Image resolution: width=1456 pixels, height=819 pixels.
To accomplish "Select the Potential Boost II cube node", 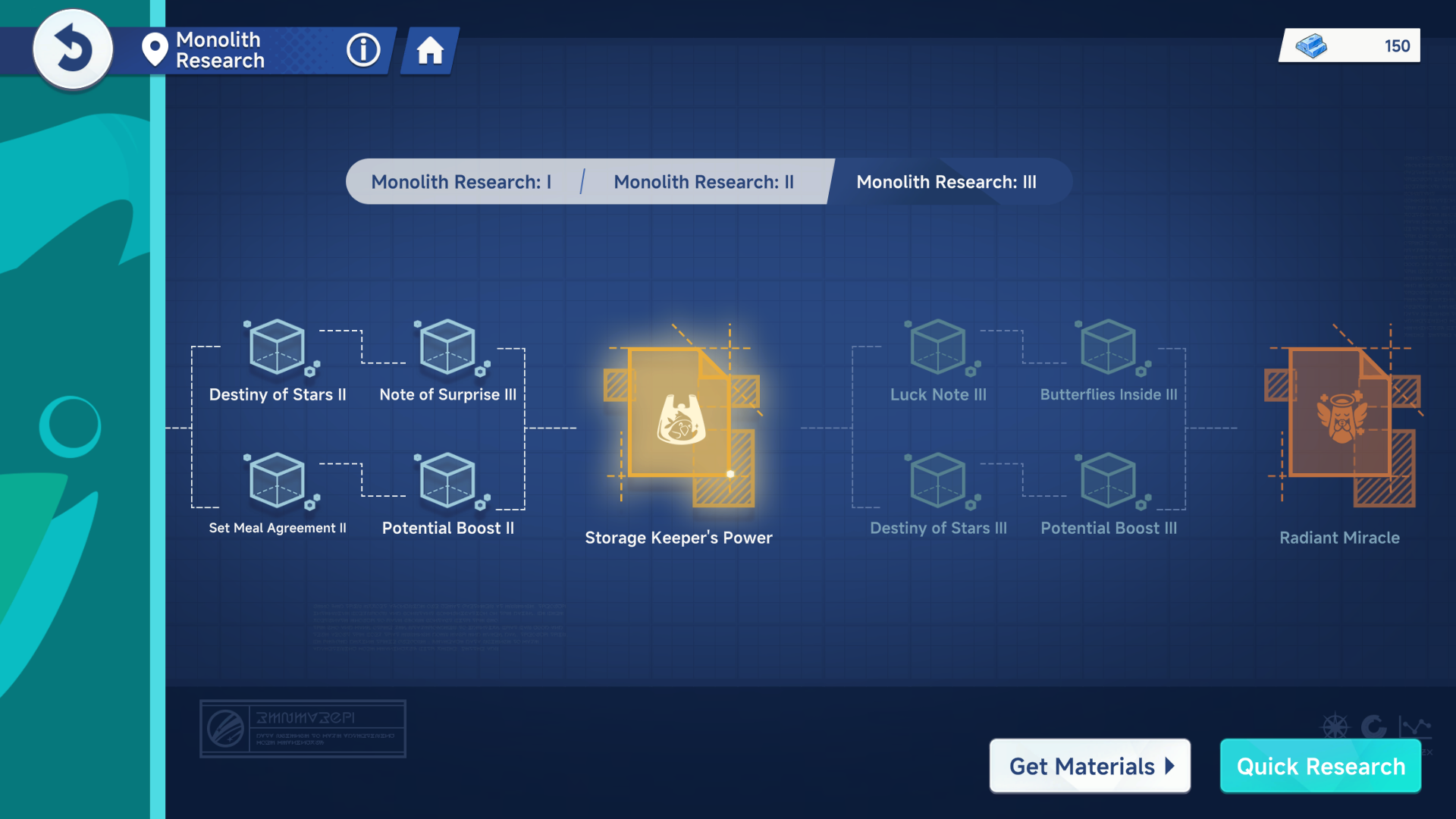I will pos(447,482).
